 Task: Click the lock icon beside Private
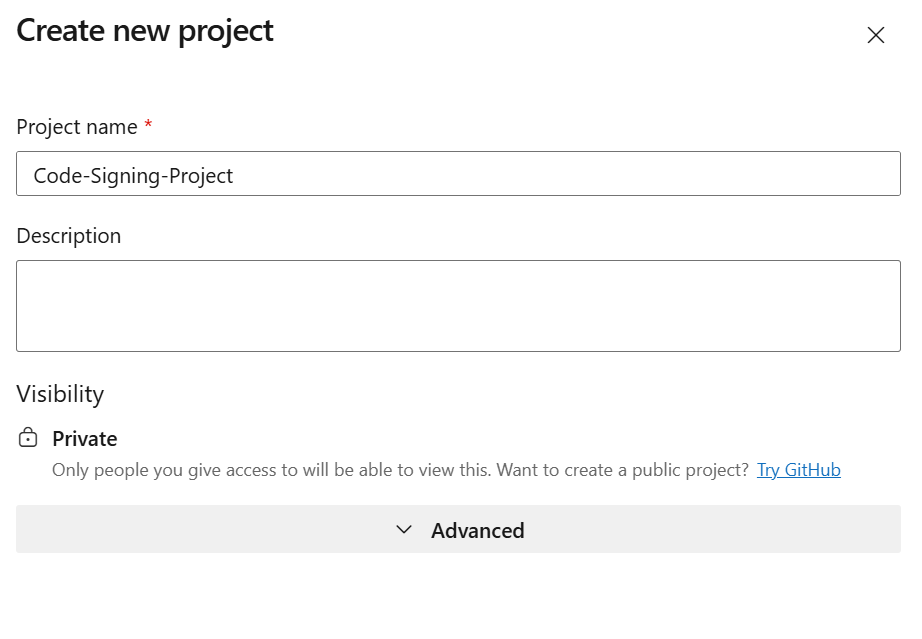pyautogui.click(x=29, y=438)
